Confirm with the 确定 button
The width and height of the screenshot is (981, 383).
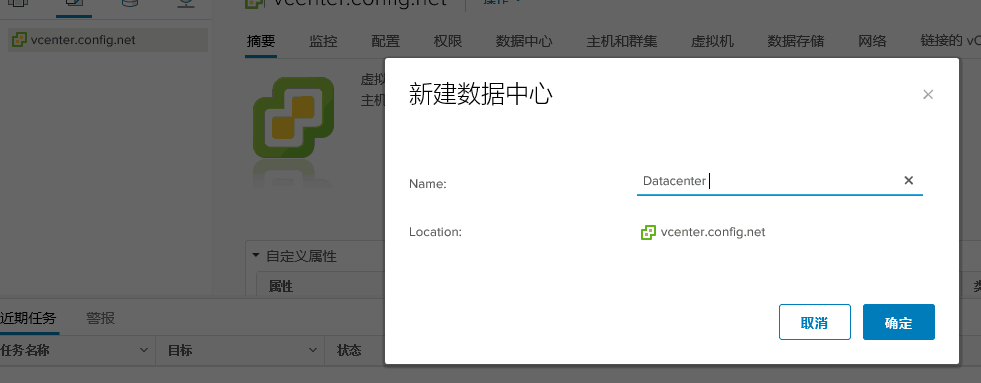coord(898,322)
